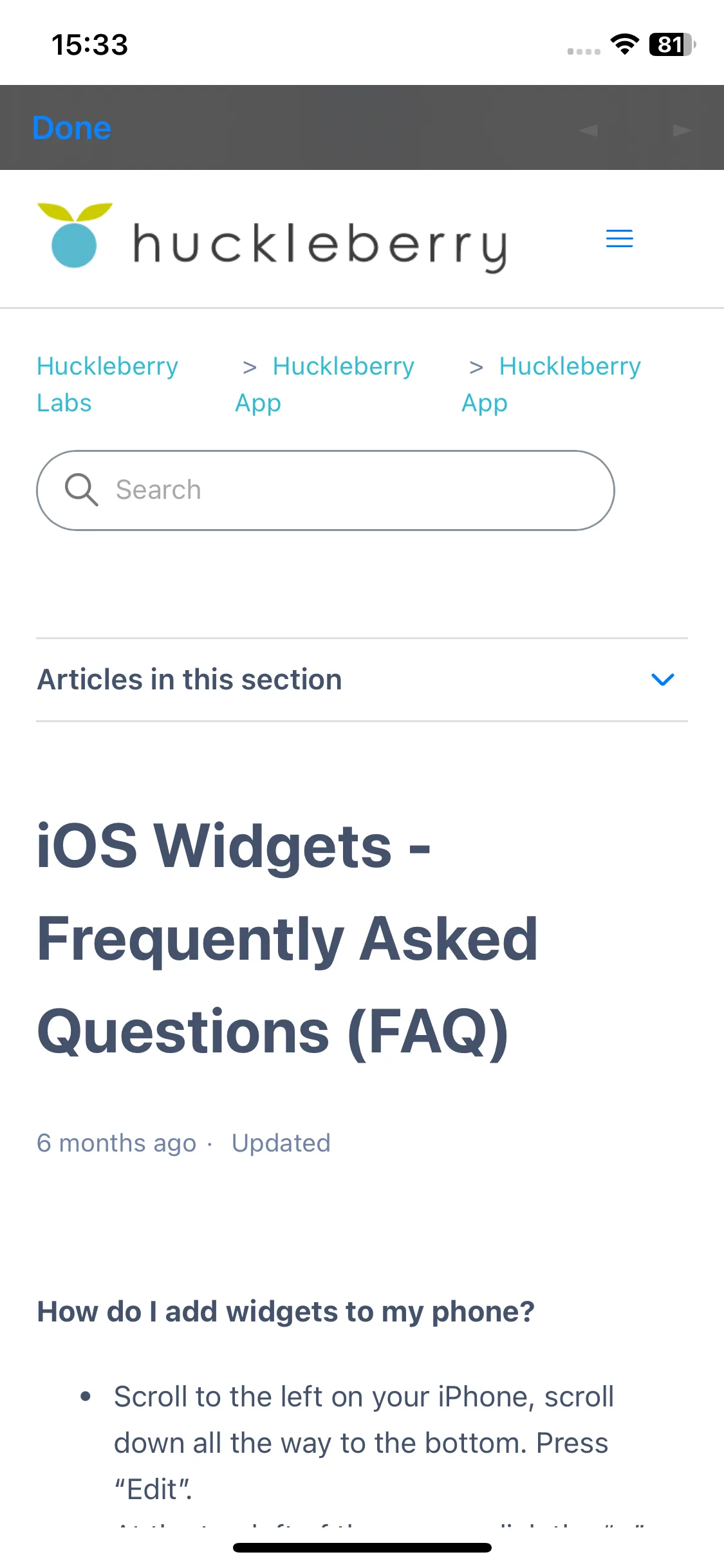724x1568 pixels.
Task: Go forward with the right arrow
Action: pos(682,130)
